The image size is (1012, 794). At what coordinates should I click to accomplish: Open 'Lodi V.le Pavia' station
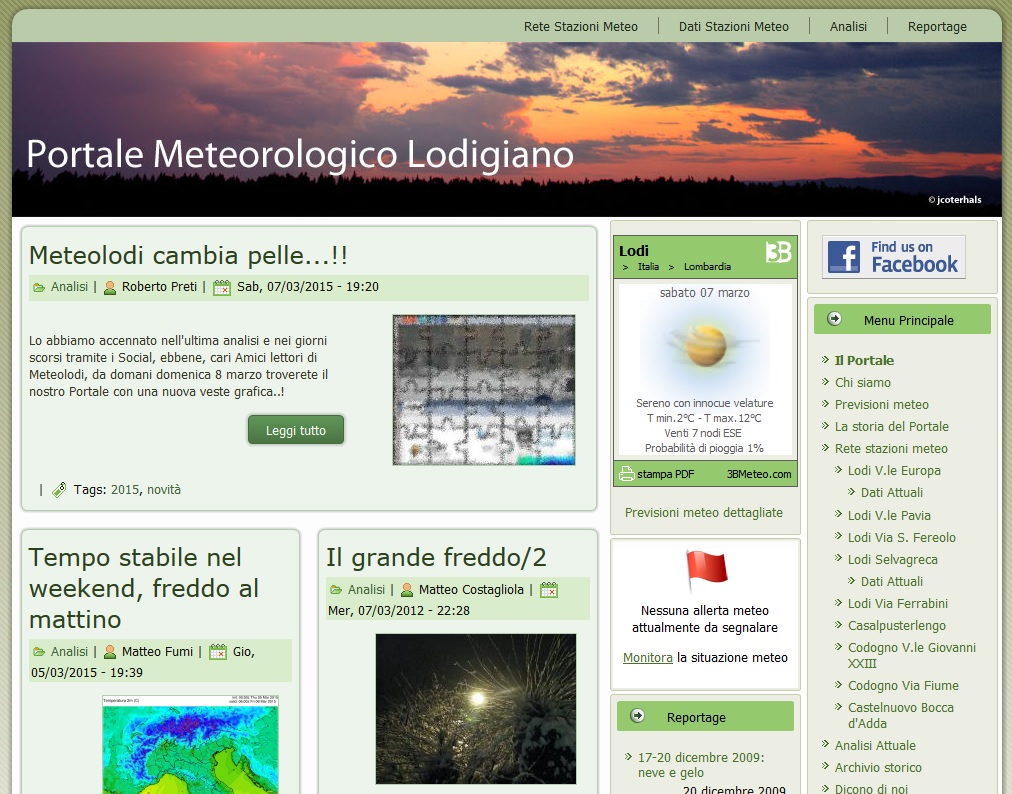point(889,516)
